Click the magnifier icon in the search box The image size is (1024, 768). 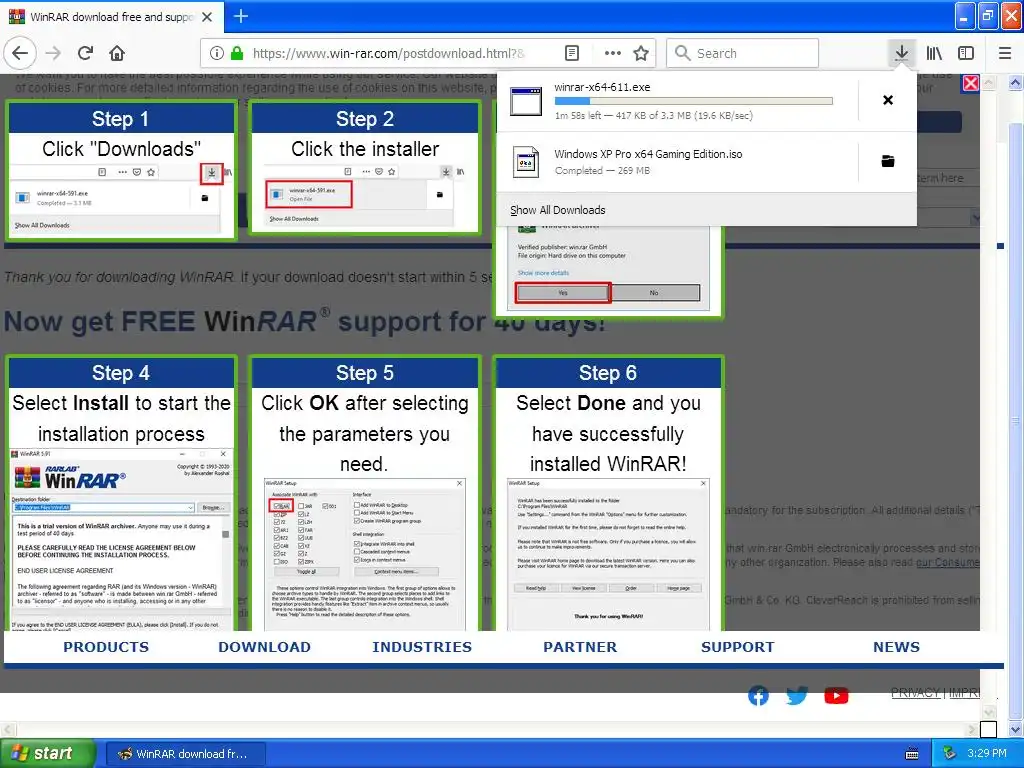pos(682,53)
